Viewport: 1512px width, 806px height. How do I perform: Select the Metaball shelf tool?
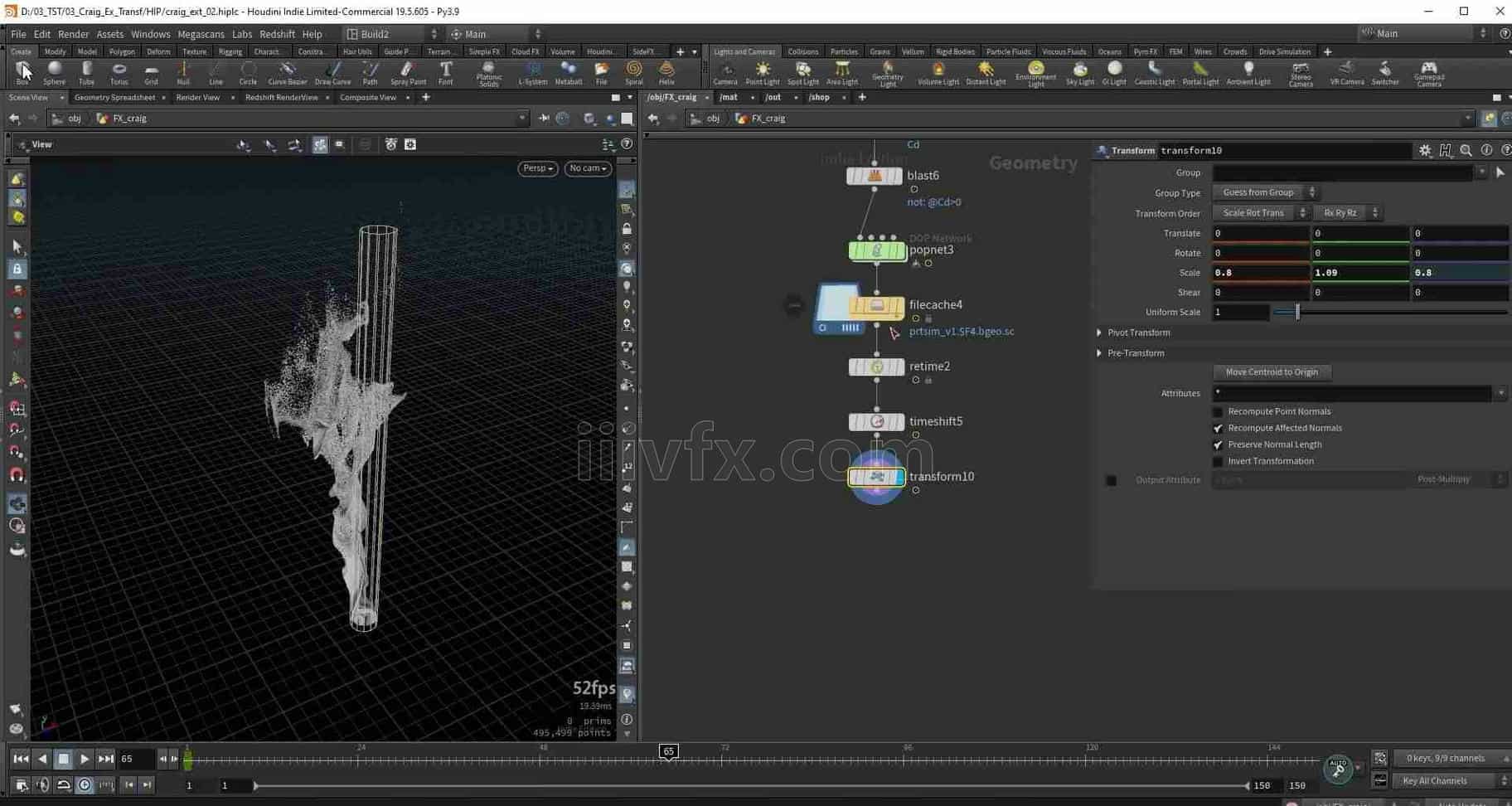point(569,73)
